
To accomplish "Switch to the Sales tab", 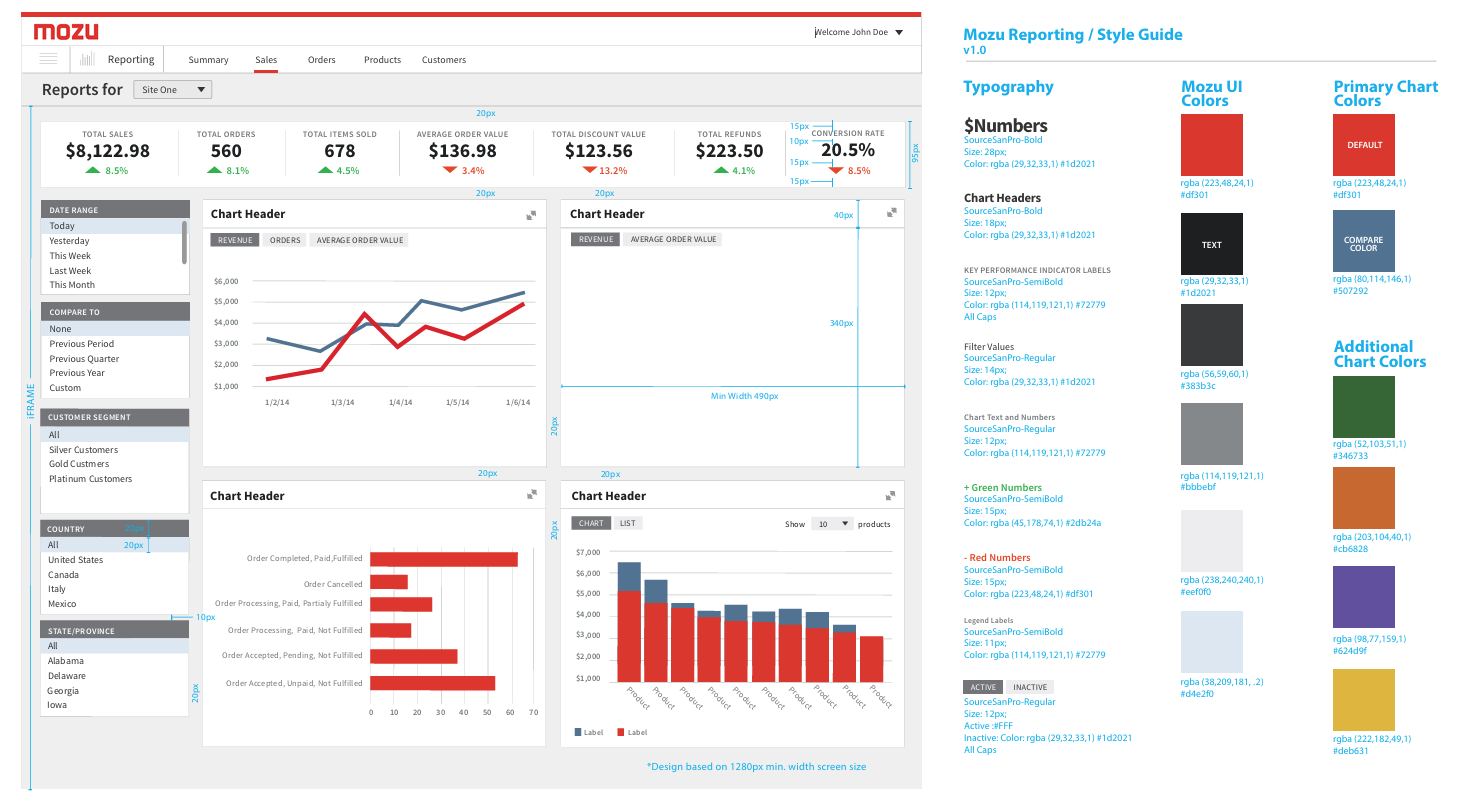I will pyautogui.click(x=266, y=60).
